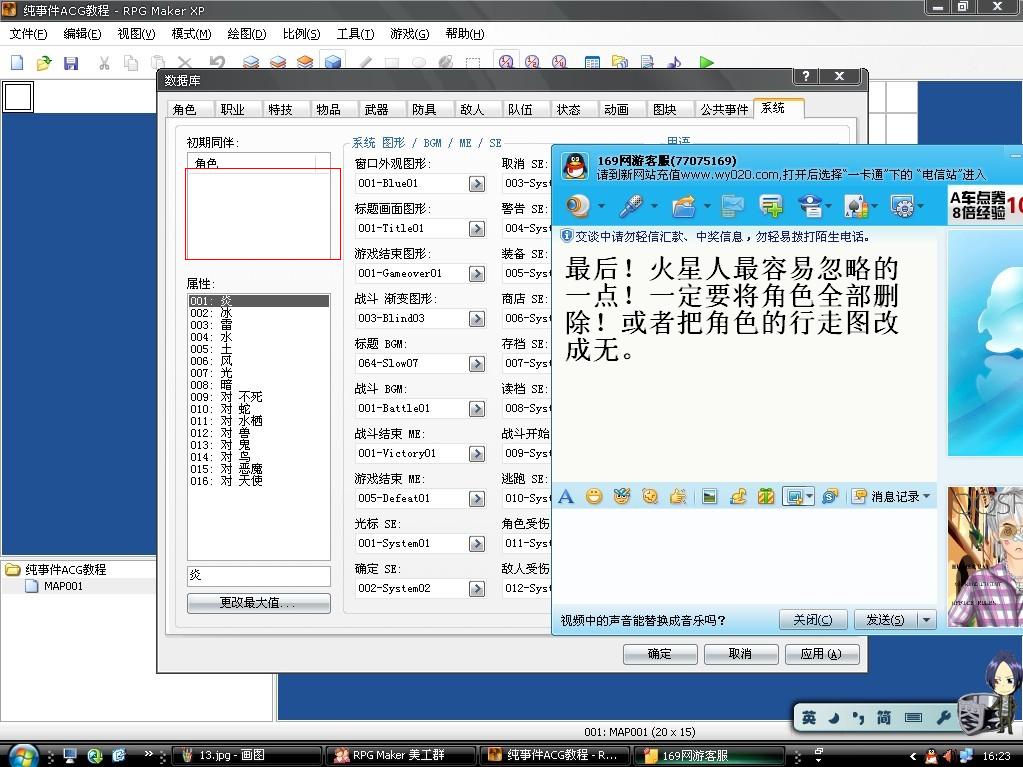The height and width of the screenshot is (767, 1023).
Task: Select MAP001 in the map tree
Action: pyautogui.click(x=63, y=586)
